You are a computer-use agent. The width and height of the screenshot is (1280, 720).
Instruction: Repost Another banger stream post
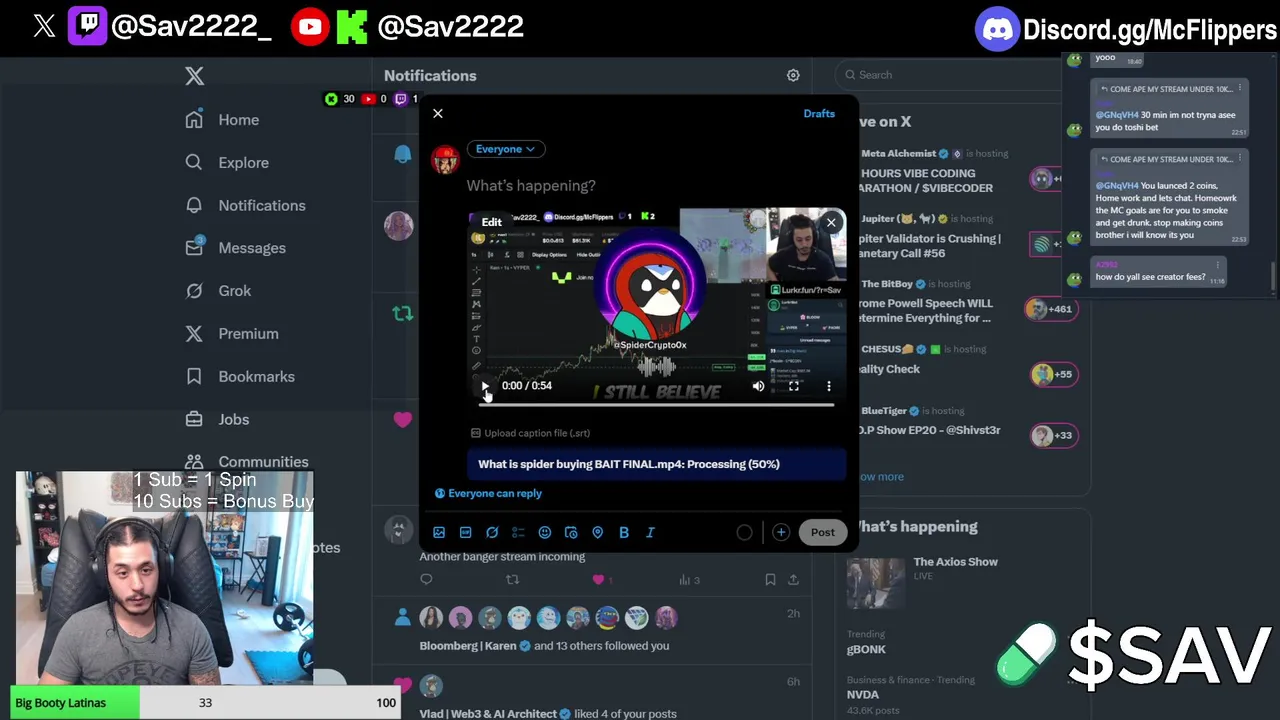point(512,580)
